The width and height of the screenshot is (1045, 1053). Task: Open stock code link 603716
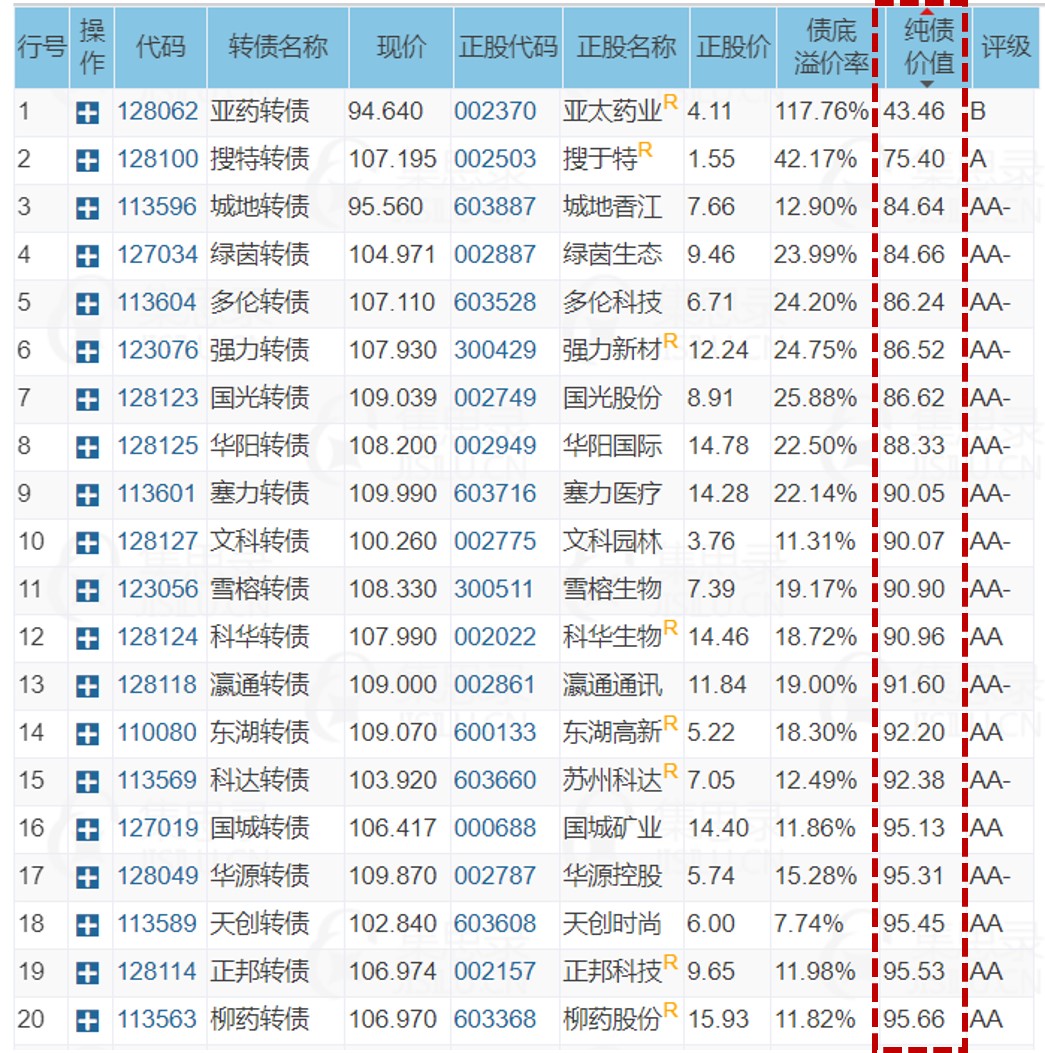(495, 494)
